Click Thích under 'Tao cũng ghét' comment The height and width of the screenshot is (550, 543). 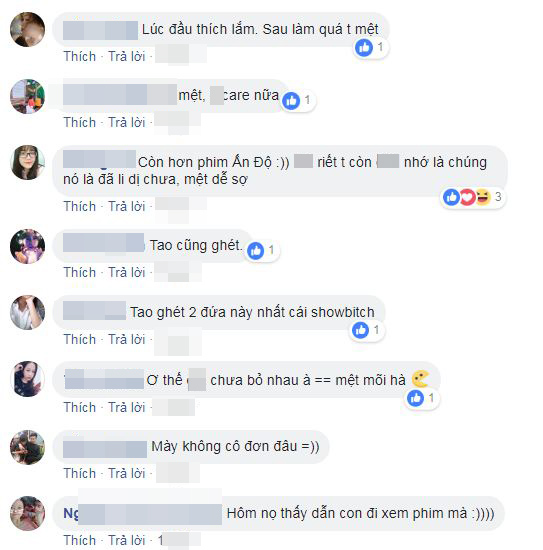80,273
